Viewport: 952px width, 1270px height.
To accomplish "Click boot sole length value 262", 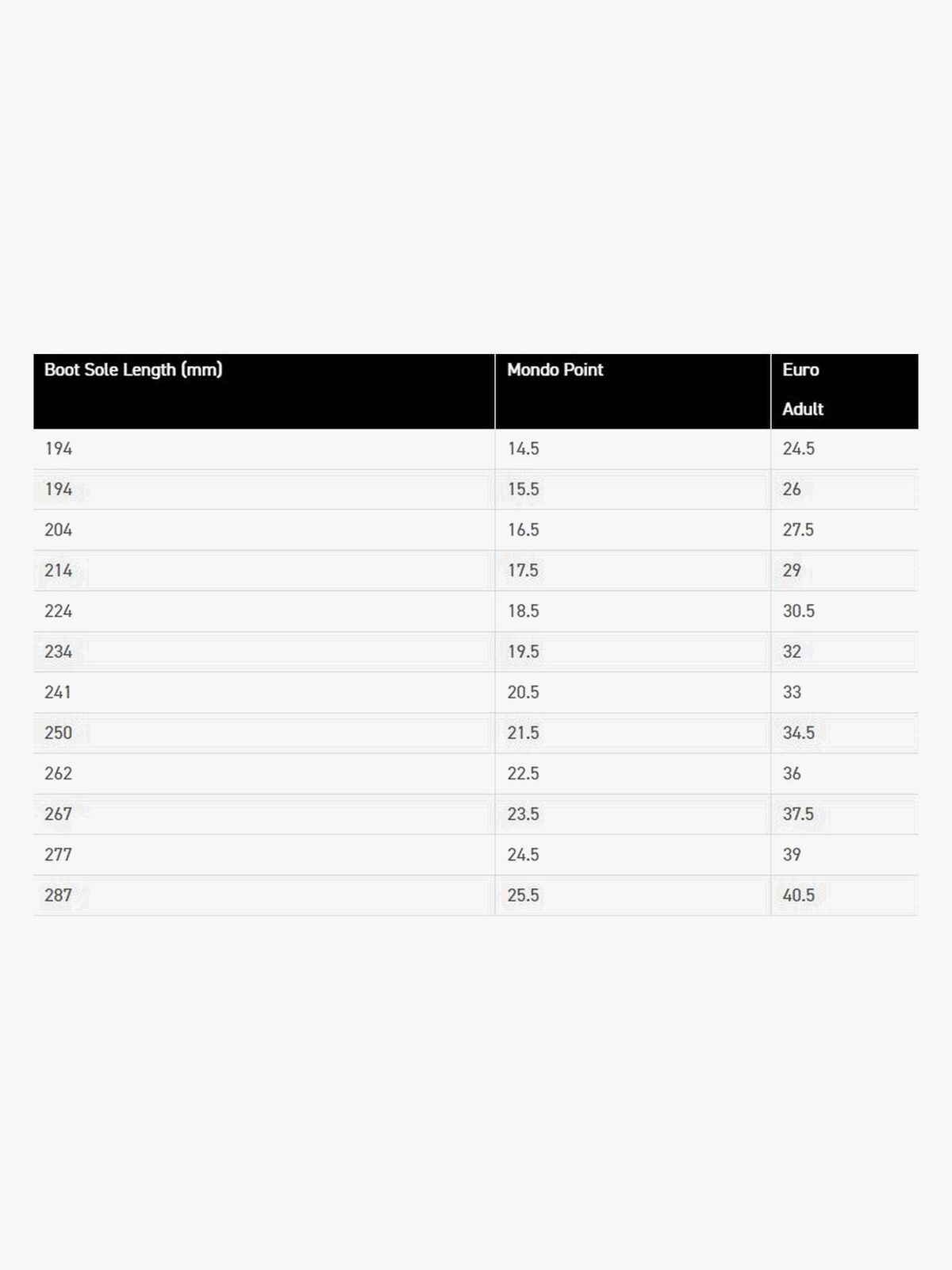I will click(59, 773).
